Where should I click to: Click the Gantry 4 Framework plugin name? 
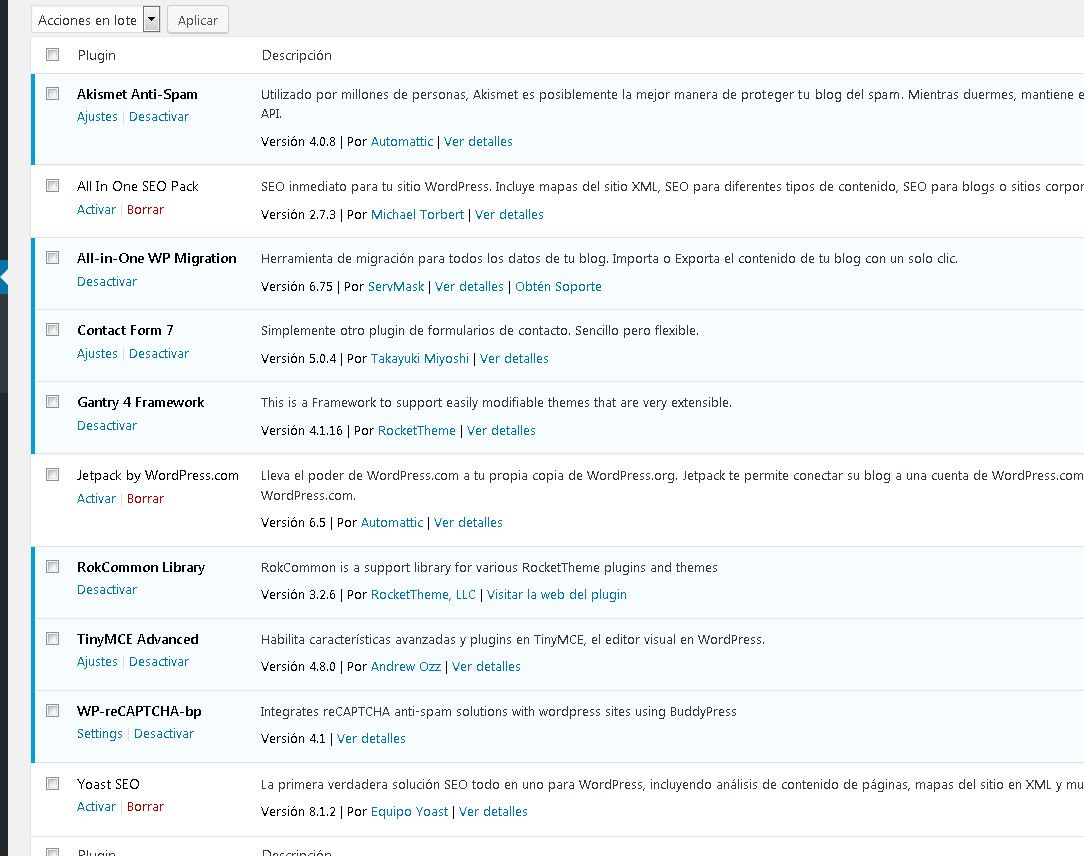140,402
